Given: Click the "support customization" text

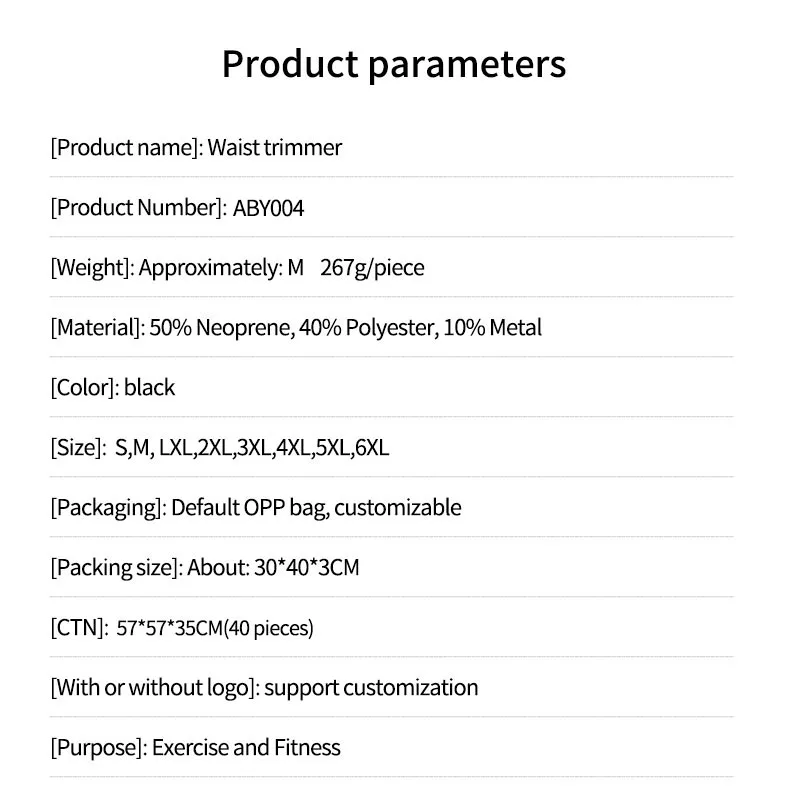Looking at the screenshot, I should 371,688.
